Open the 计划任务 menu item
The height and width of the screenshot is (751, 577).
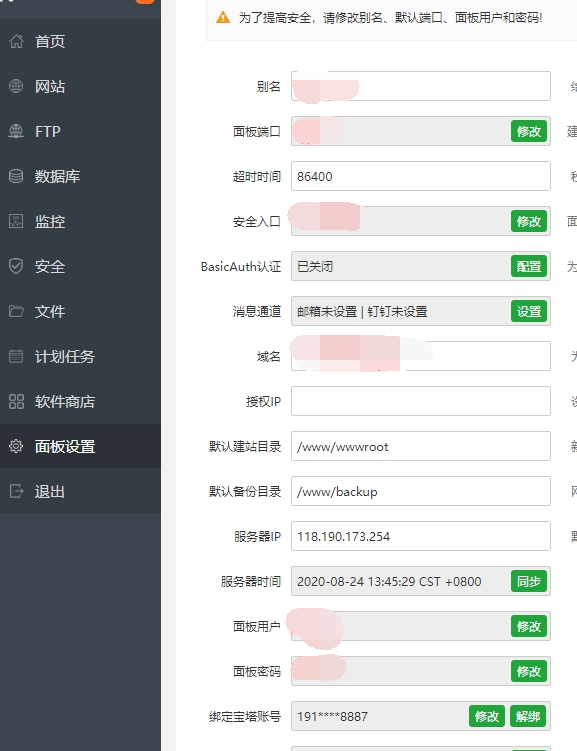click(x=80, y=356)
